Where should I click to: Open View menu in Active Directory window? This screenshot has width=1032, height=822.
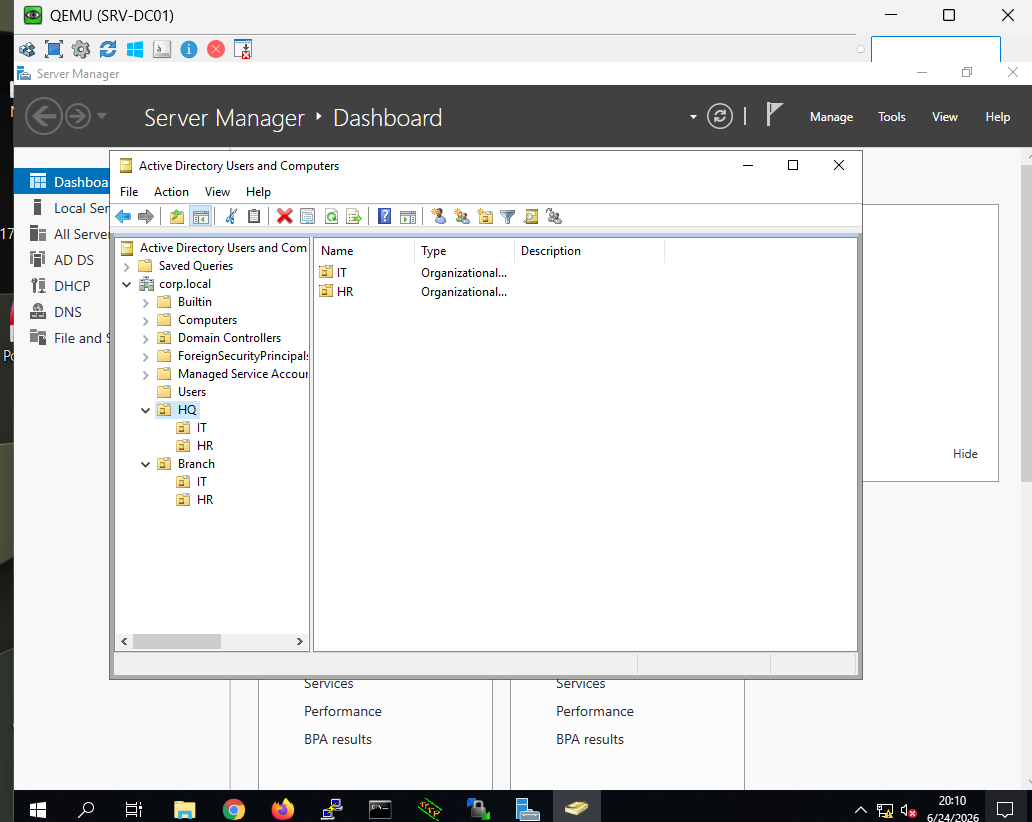(x=217, y=192)
